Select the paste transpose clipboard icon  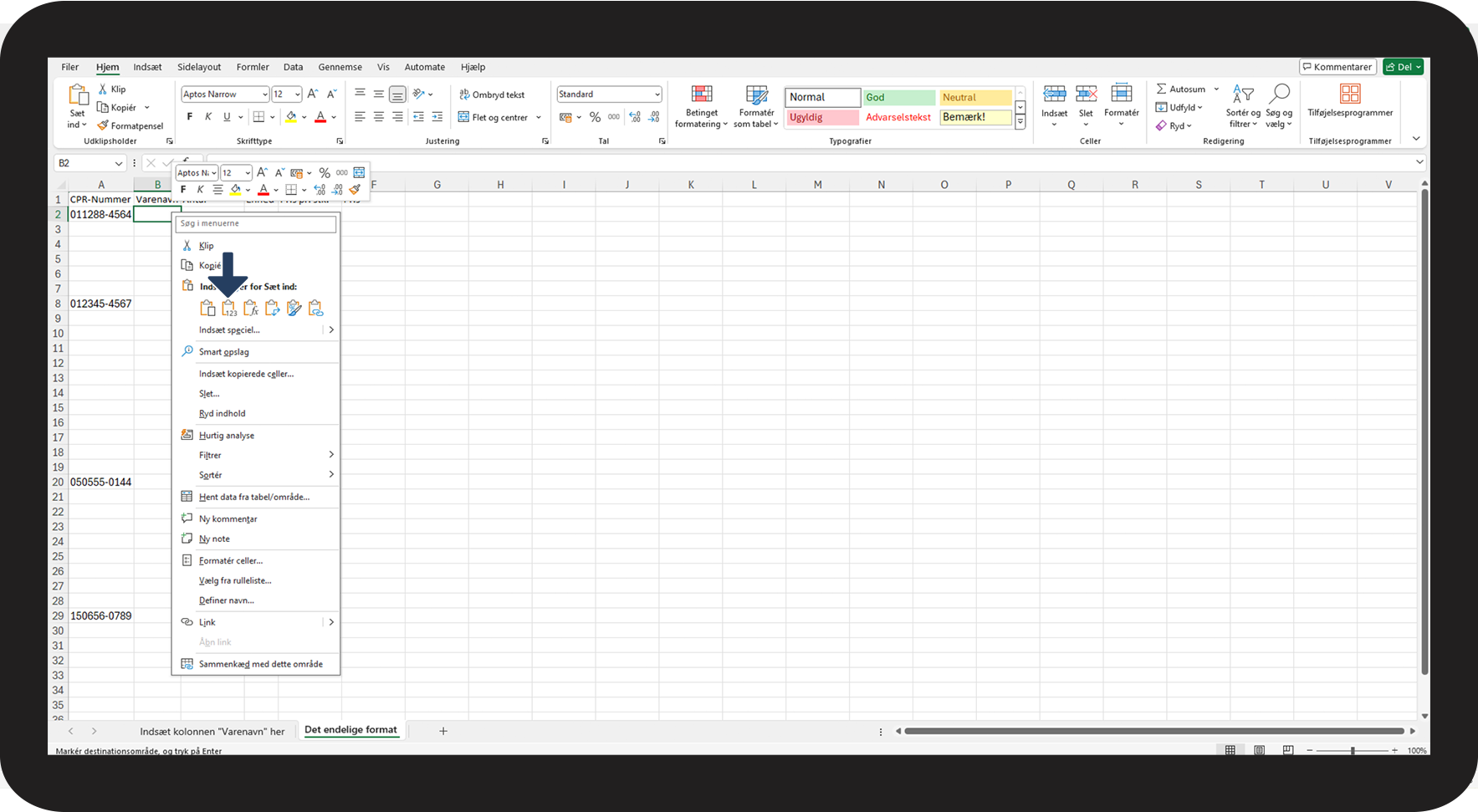click(272, 309)
